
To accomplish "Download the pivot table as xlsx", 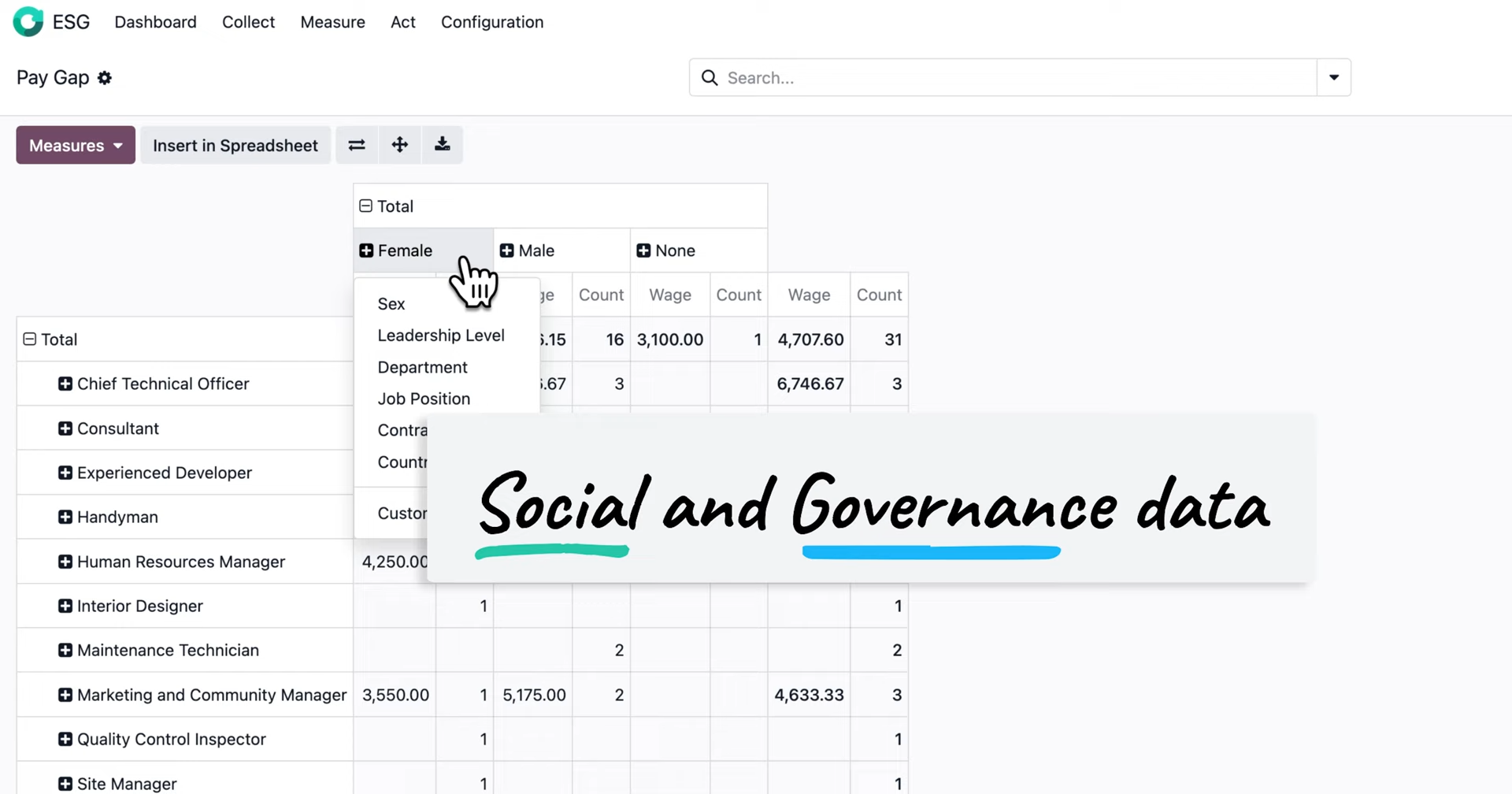I will click(443, 145).
